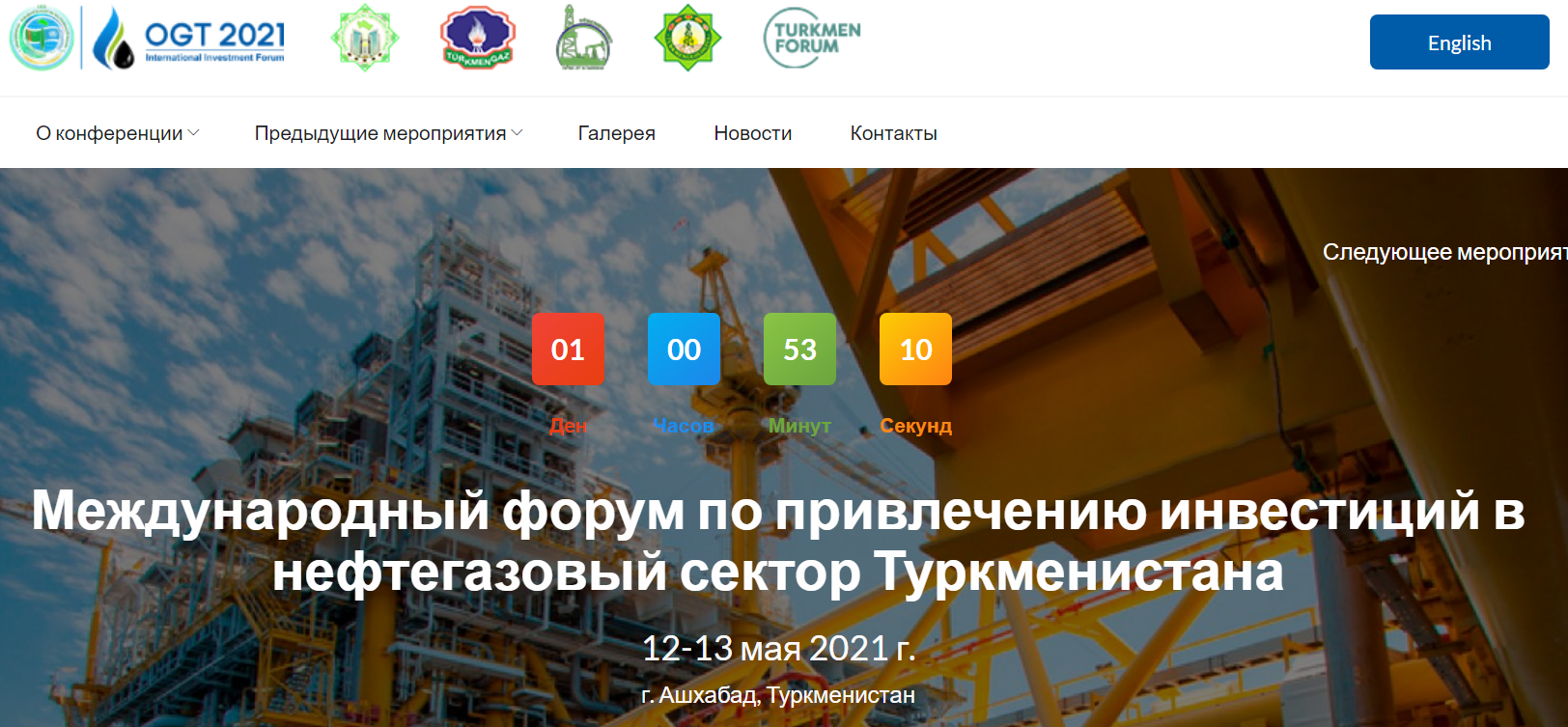Expand the О конференции dropdown menu

pos(109,133)
